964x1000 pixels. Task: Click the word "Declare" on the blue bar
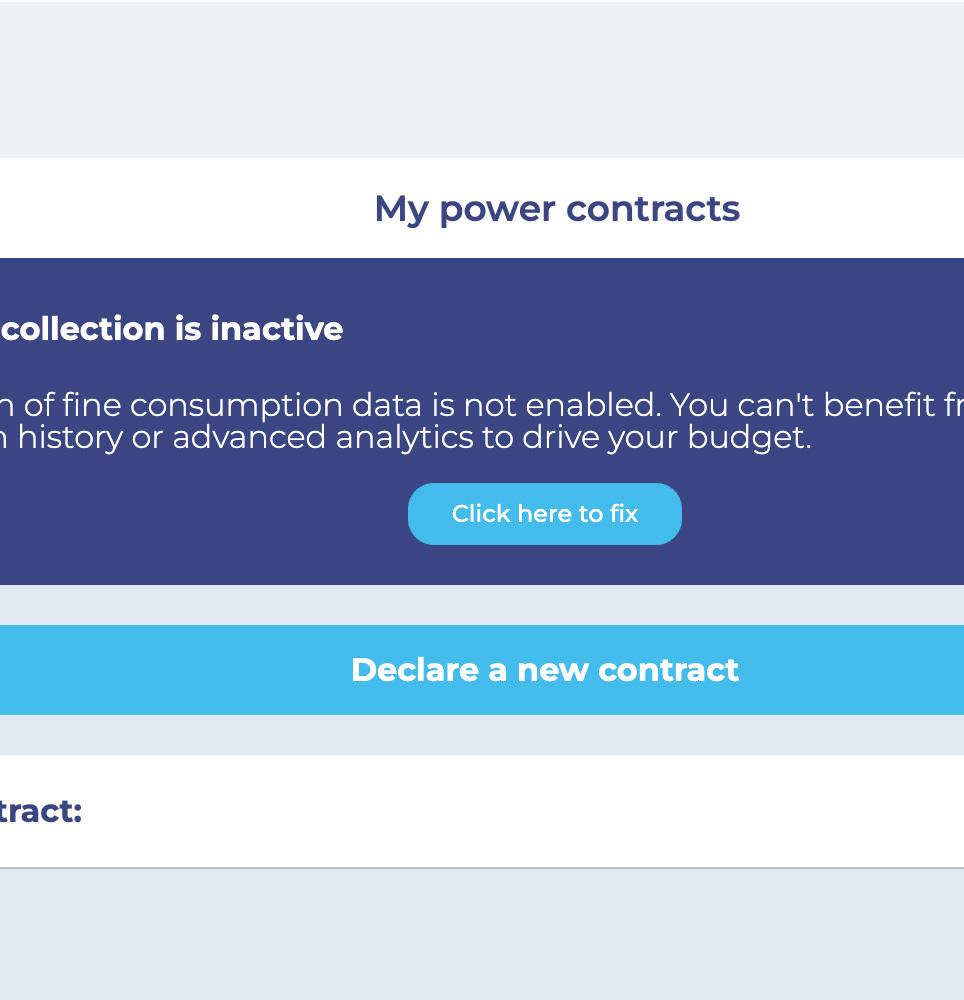tap(415, 670)
